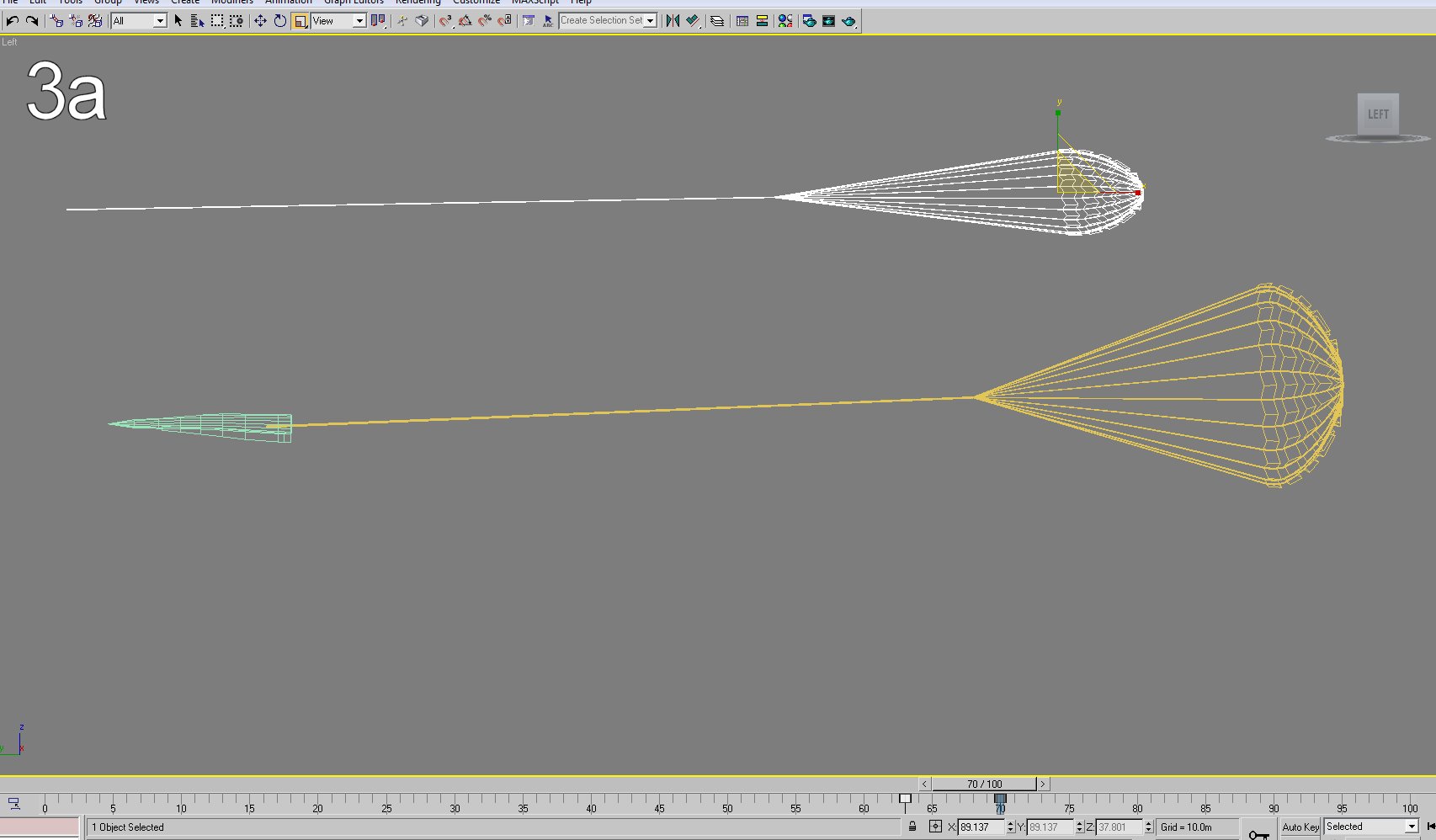Toggle Angle Snap
1436x840 pixels.
(x=465, y=21)
